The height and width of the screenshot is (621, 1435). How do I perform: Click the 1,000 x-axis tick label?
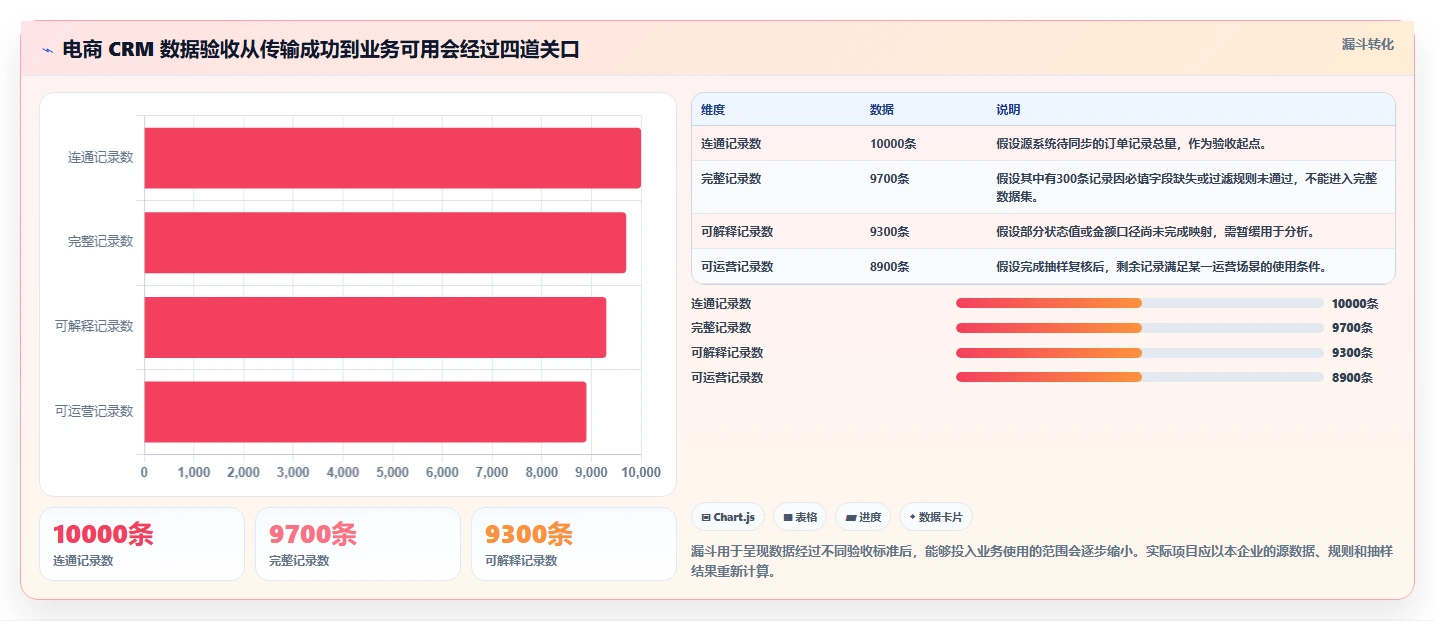click(x=194, y=472)
